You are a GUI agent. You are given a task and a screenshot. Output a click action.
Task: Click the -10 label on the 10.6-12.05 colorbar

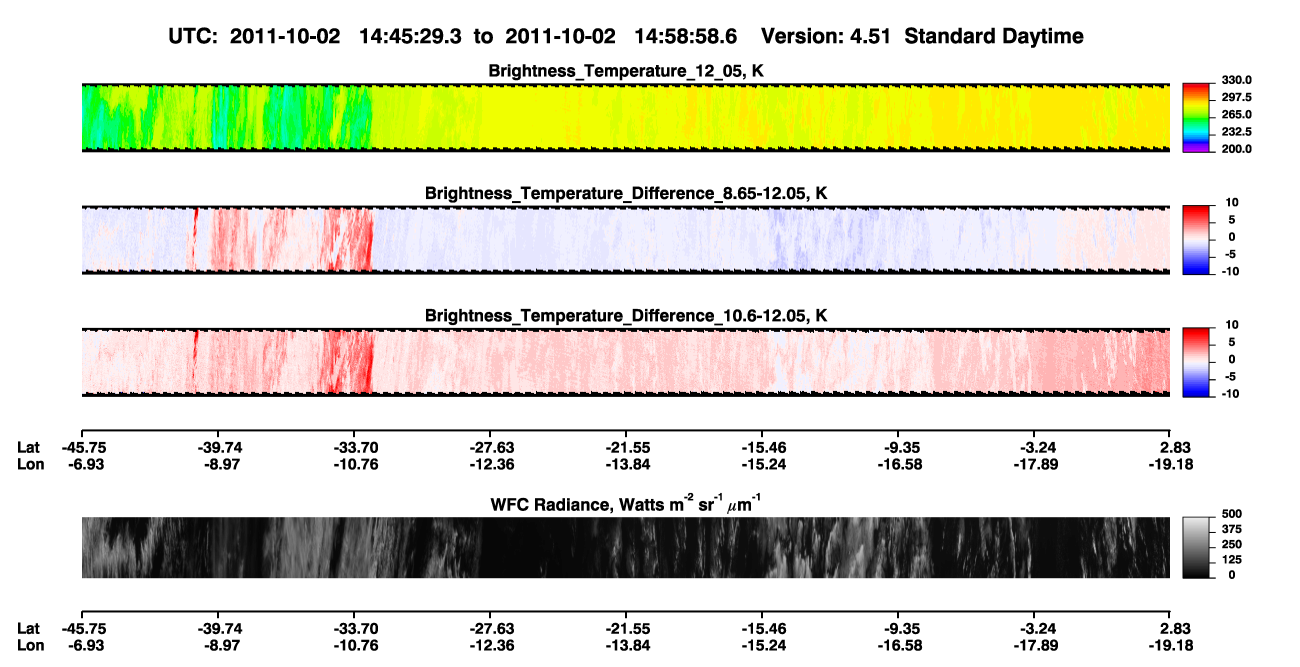(x=1232, y=394)
